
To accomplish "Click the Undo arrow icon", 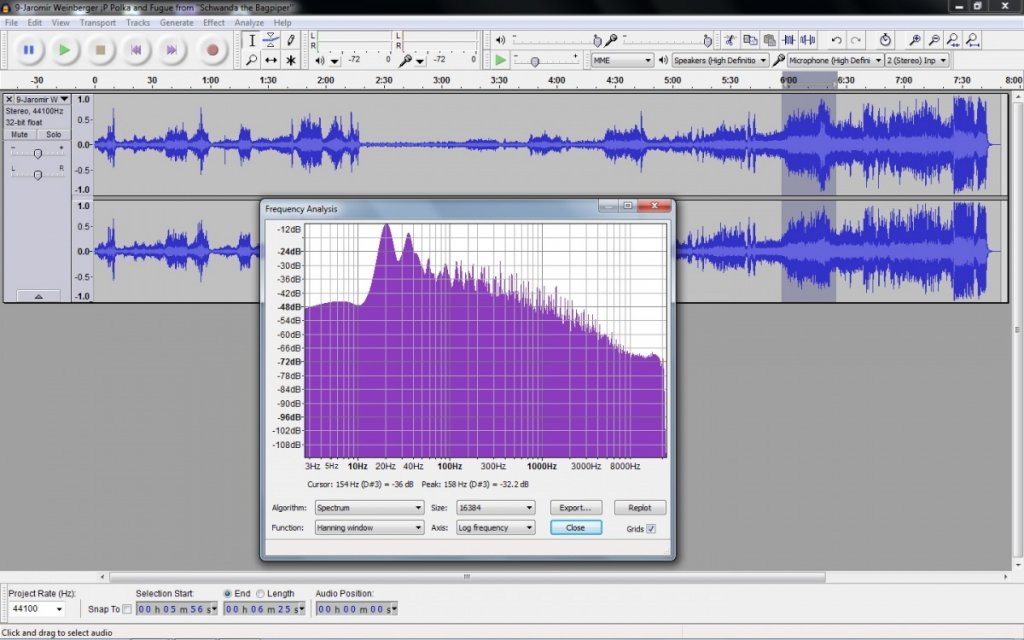I will pos(836,40).
